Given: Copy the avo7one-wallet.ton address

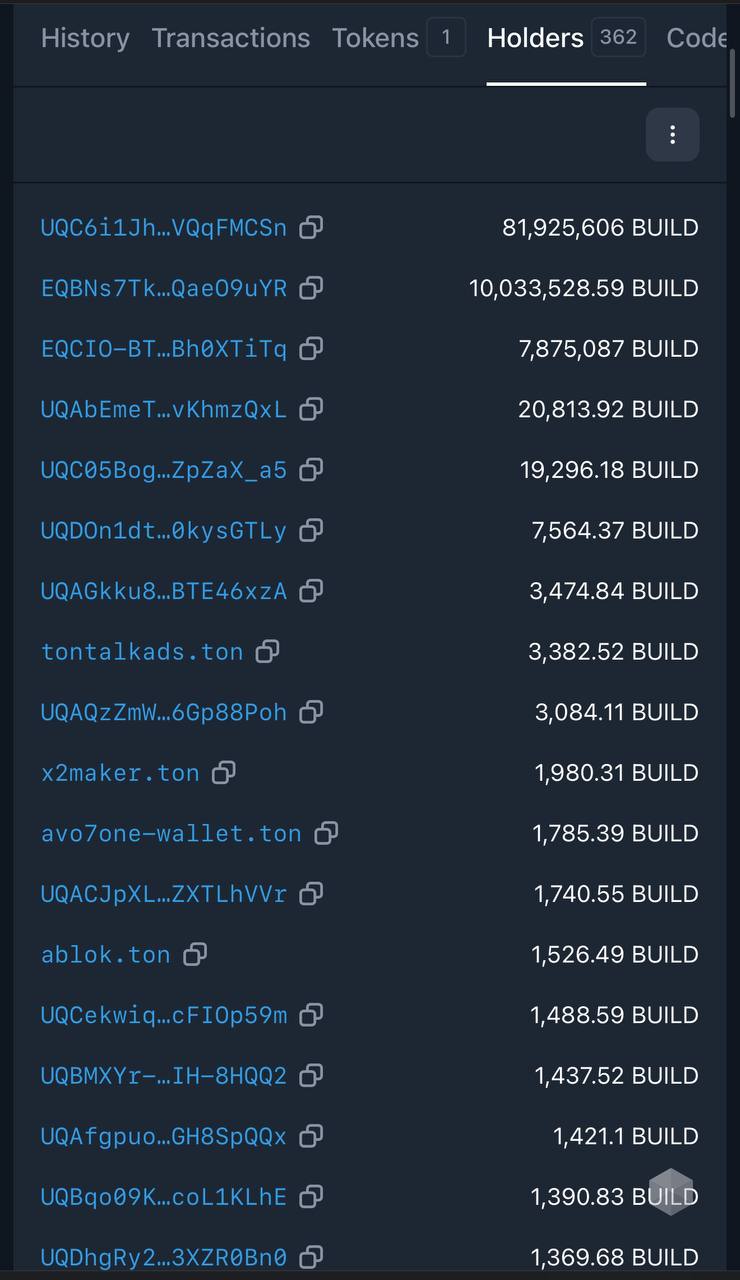Looking at the screenshot, I should [326, 833].
